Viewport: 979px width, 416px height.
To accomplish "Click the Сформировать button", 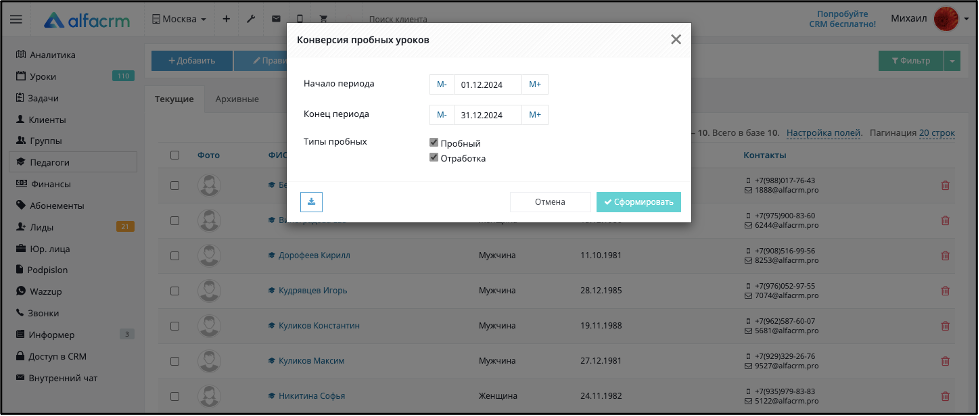I will (x=638, y=202).
